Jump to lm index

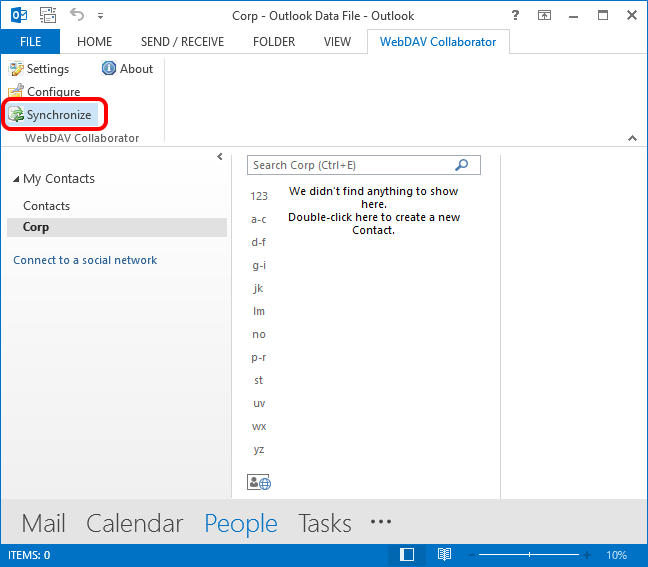pos(259,311)
